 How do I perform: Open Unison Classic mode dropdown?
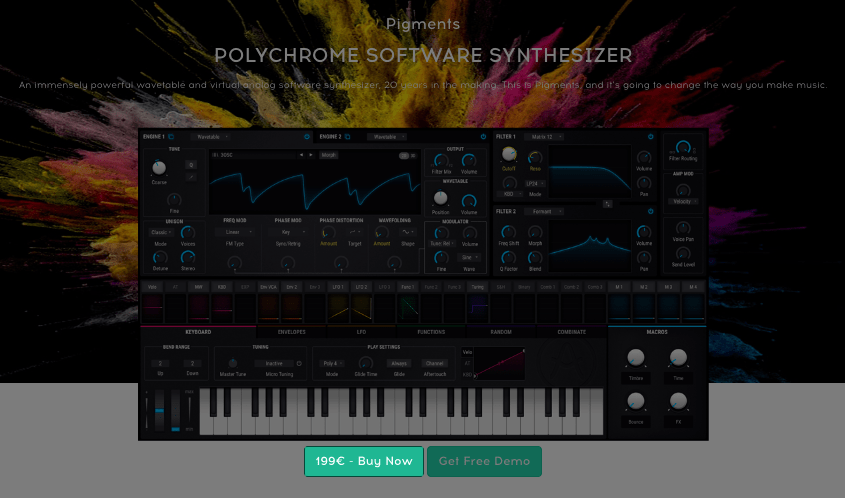click(x=161, y=232)
